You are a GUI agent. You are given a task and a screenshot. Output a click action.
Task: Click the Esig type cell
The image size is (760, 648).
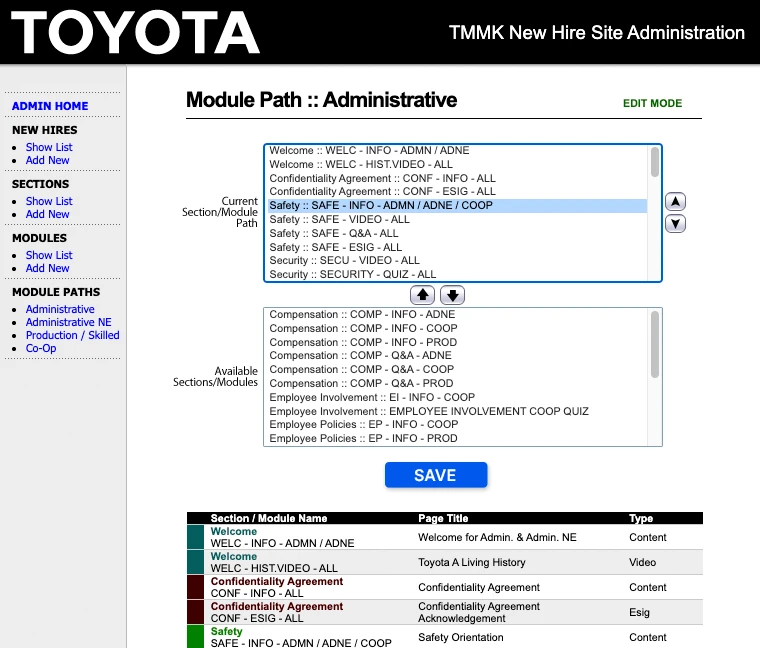[x=639, y=612]
